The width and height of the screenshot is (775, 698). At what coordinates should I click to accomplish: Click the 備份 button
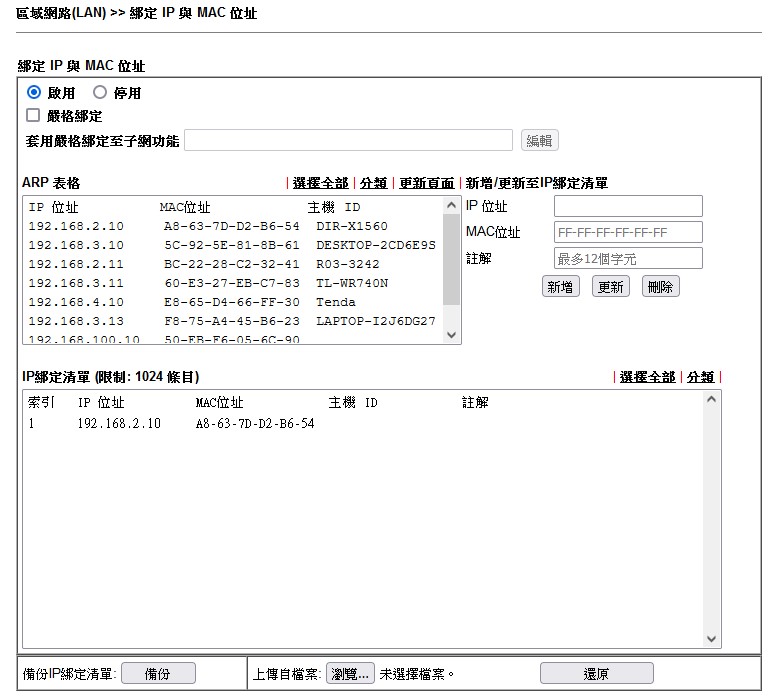158,674
